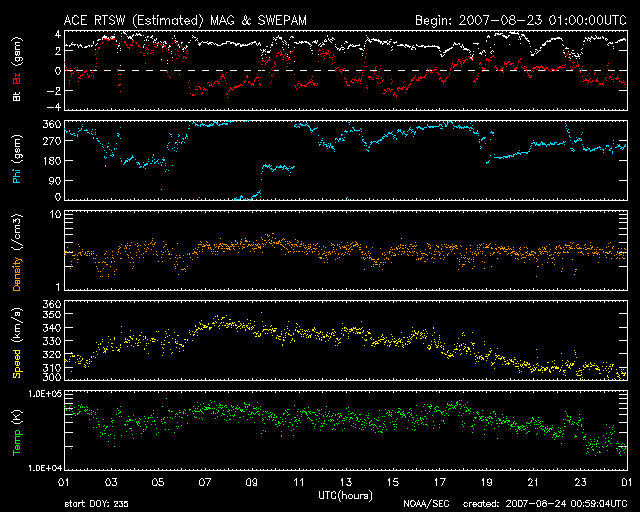Click the '15' hour label on the time axis
This screenshot has width=640, height=512.
(393, 482)
